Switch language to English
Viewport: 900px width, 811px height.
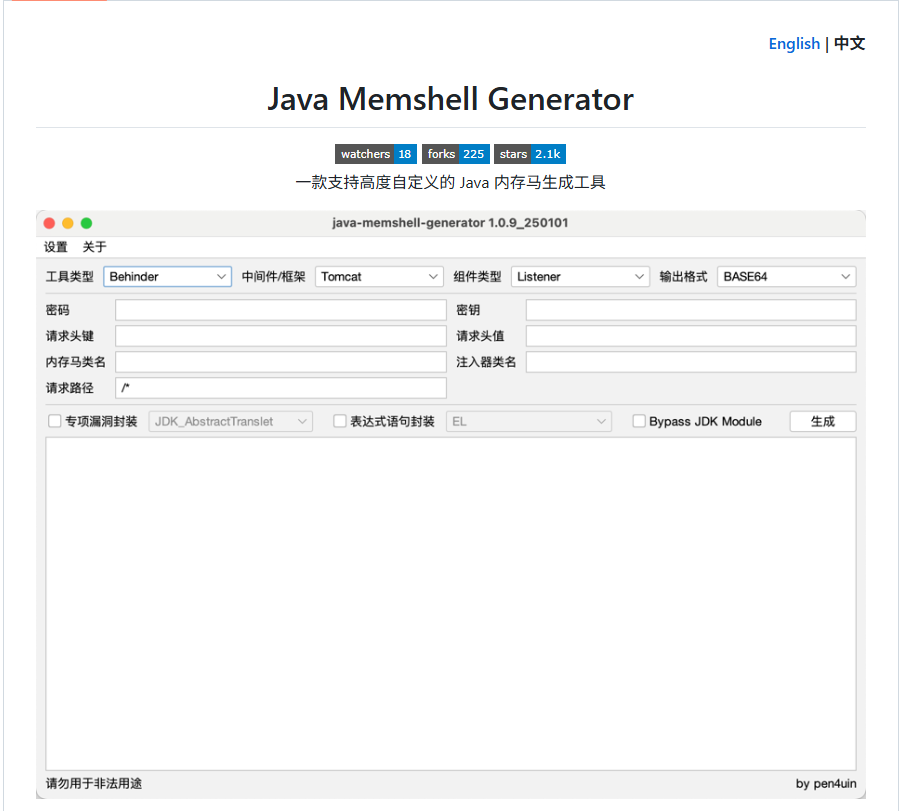click(794, 44)
